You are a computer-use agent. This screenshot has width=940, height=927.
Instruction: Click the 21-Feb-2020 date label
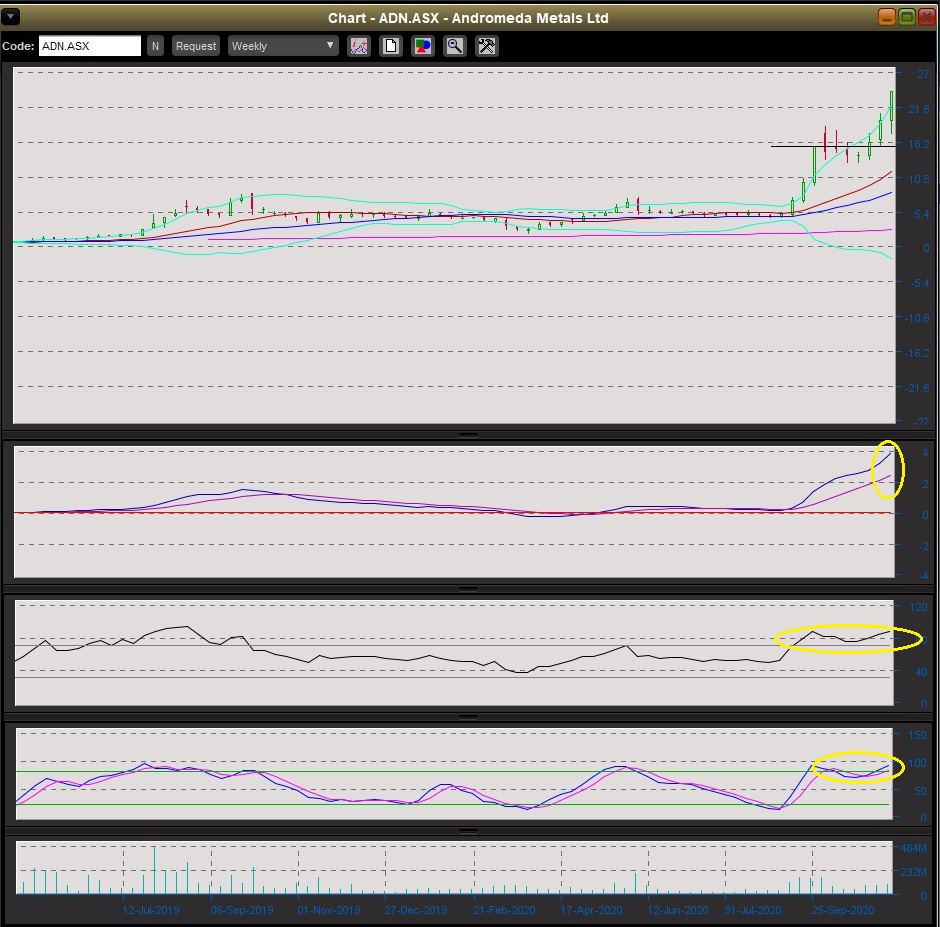pos(504,910)
